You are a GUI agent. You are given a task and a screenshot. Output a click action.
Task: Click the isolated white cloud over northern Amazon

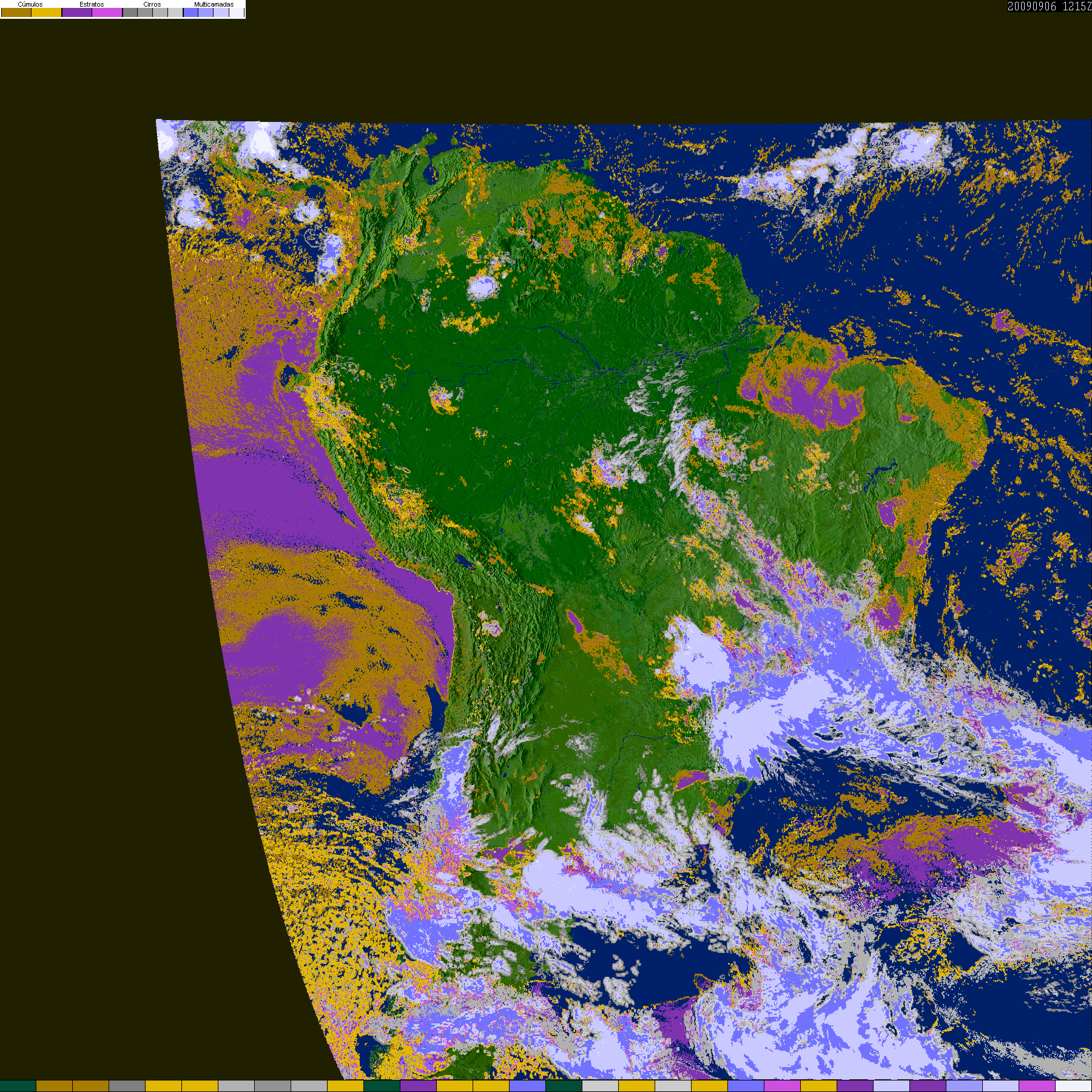tap(482, 288)
